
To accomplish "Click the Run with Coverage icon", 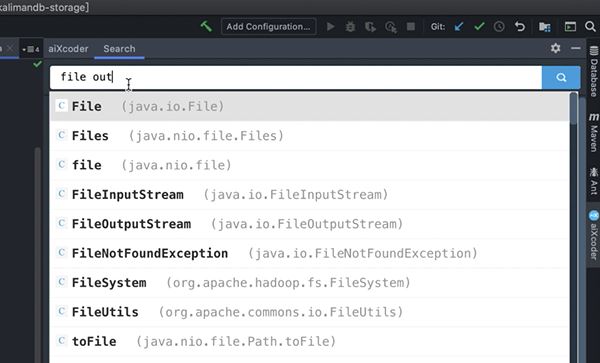I will (370, 27).
